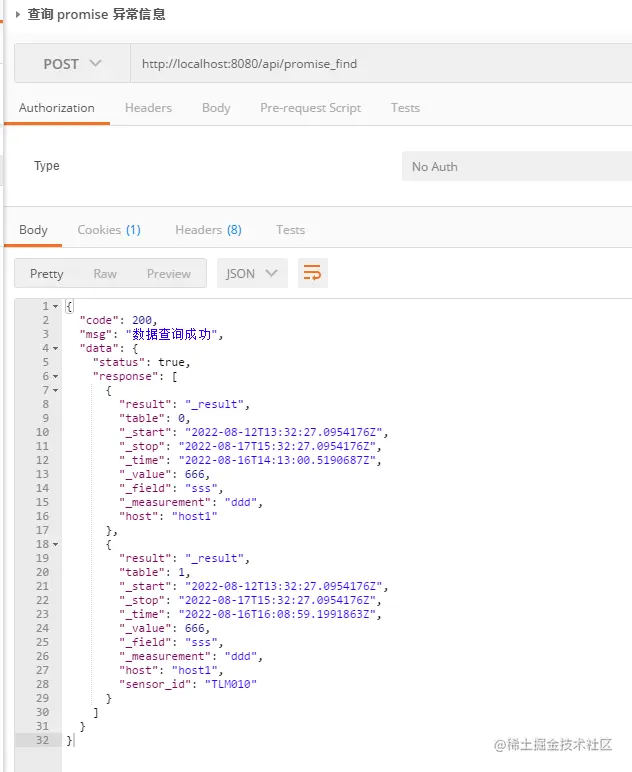632x772 pixels.
Task: Click the "_stop" value on line 22
Action: click(277, 601)
